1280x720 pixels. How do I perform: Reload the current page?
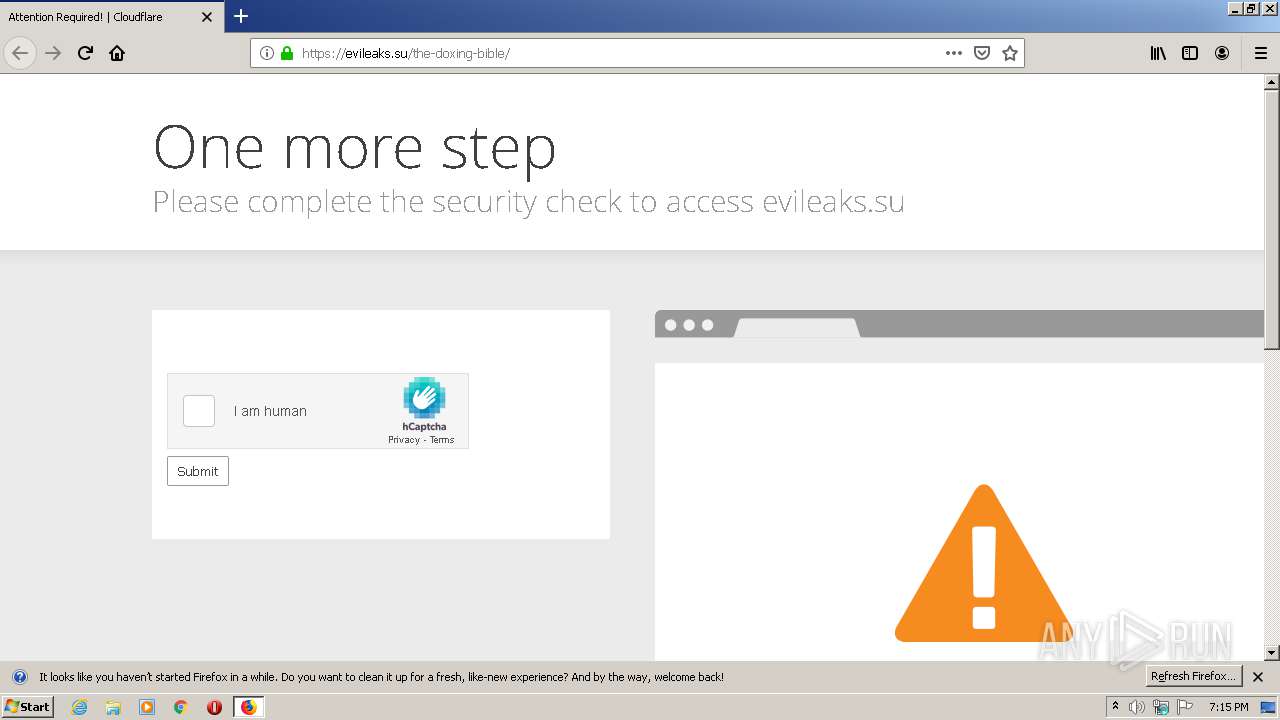[x=85, y=53]
